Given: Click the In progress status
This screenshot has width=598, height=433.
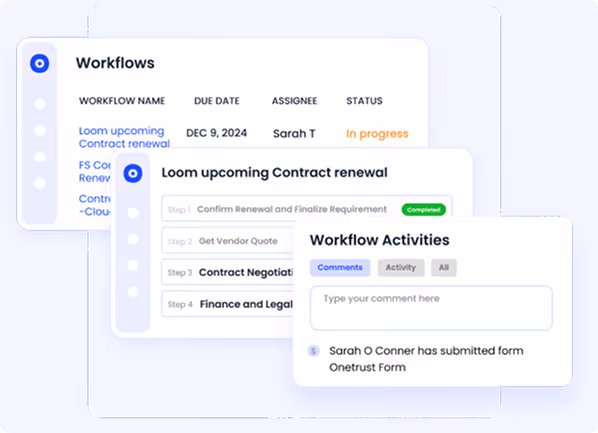Looking at the screenshot, I should pyautogui.click(x=377, y=134).
